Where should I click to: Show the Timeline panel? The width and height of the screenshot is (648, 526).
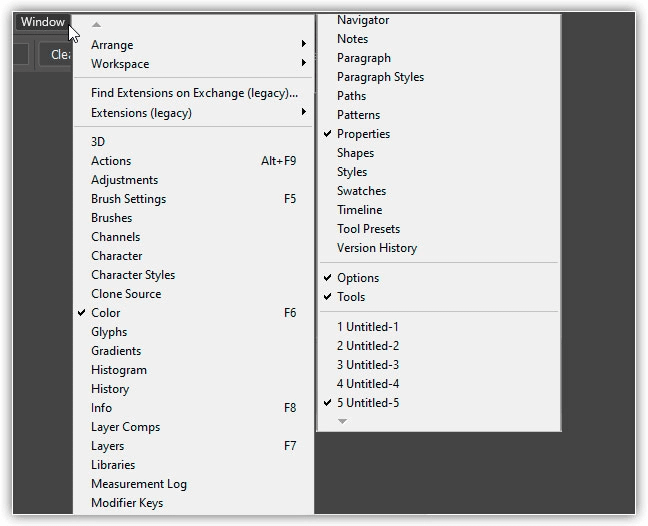coord(439,210)
